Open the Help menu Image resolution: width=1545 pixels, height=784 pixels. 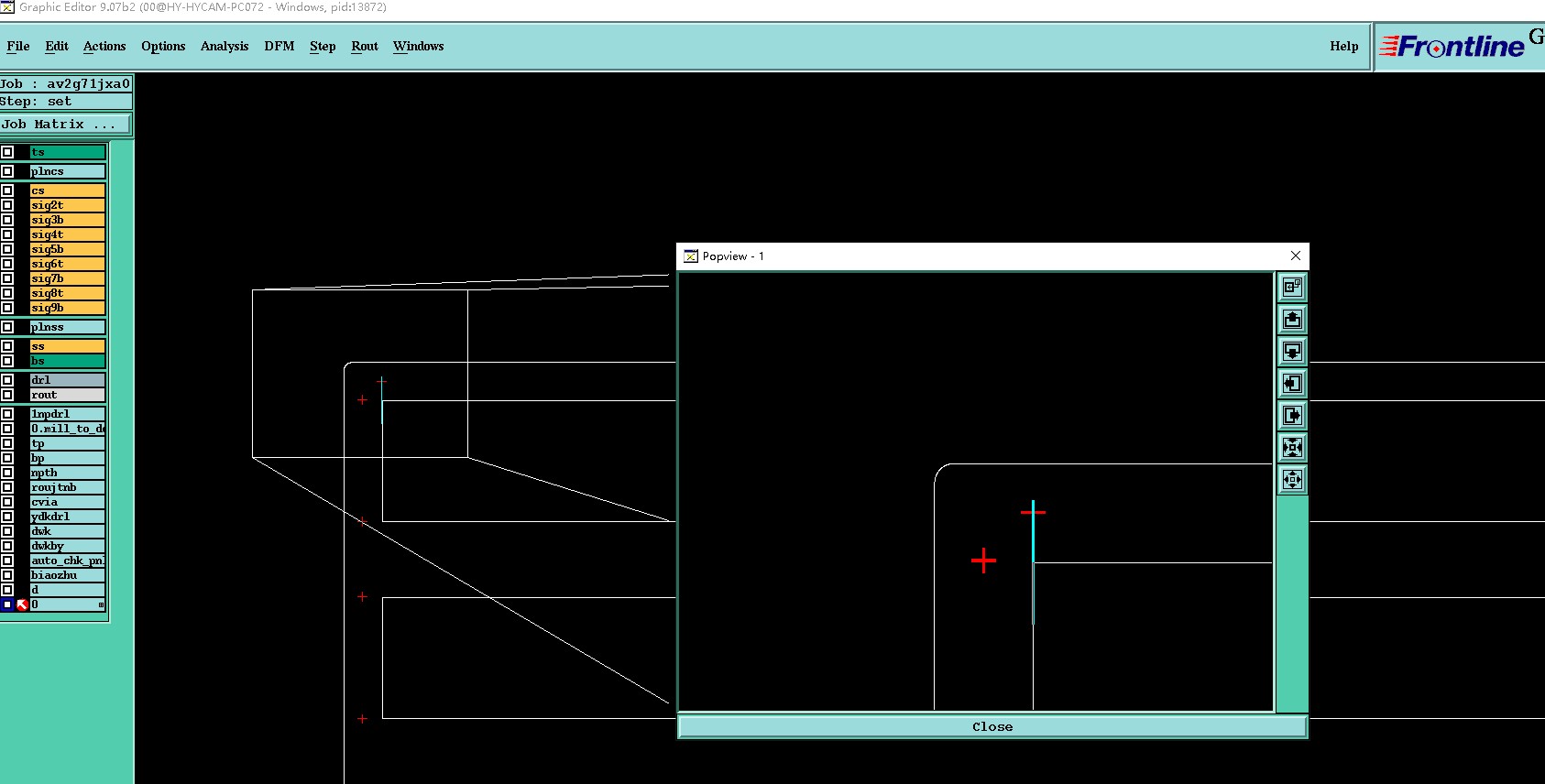1344,46
